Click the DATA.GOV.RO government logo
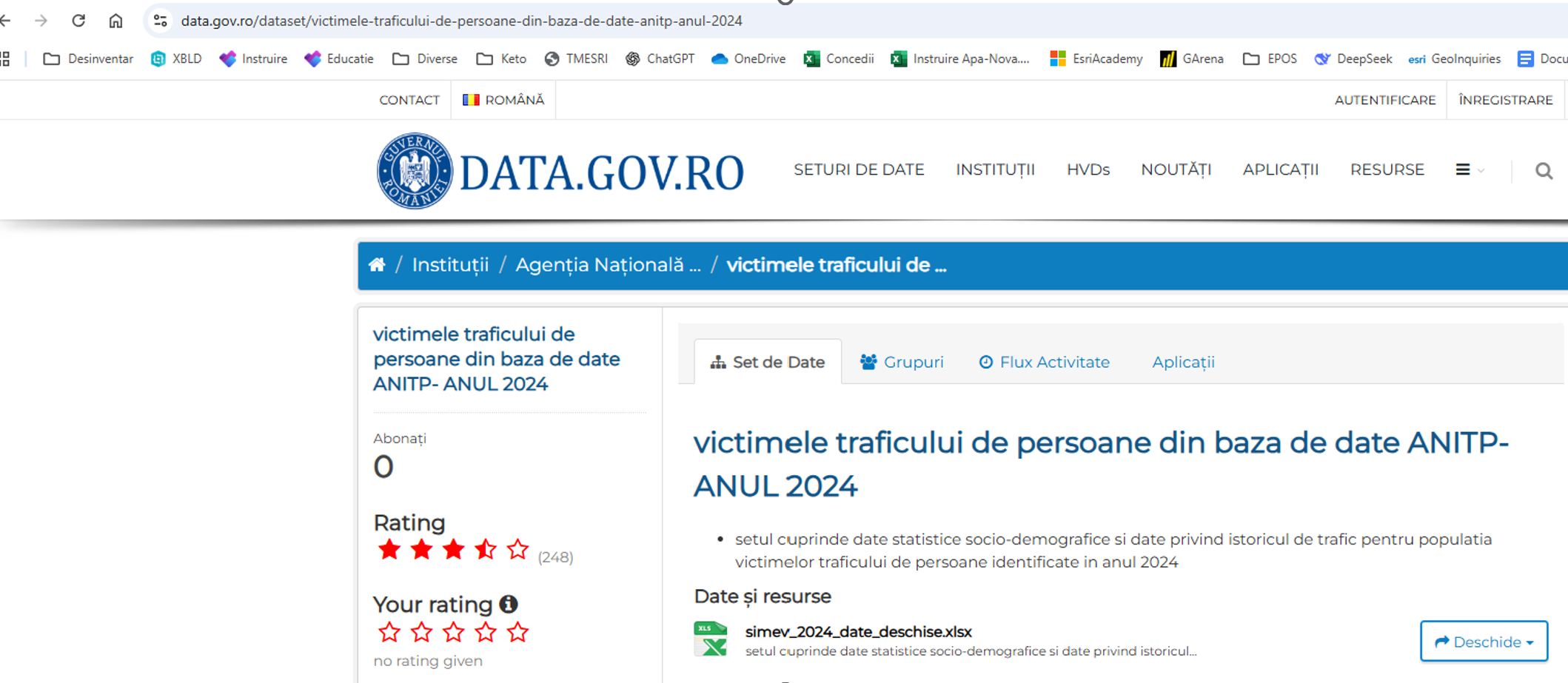The width and height of the screenshot is (1568, 683). tap(414, 171)
